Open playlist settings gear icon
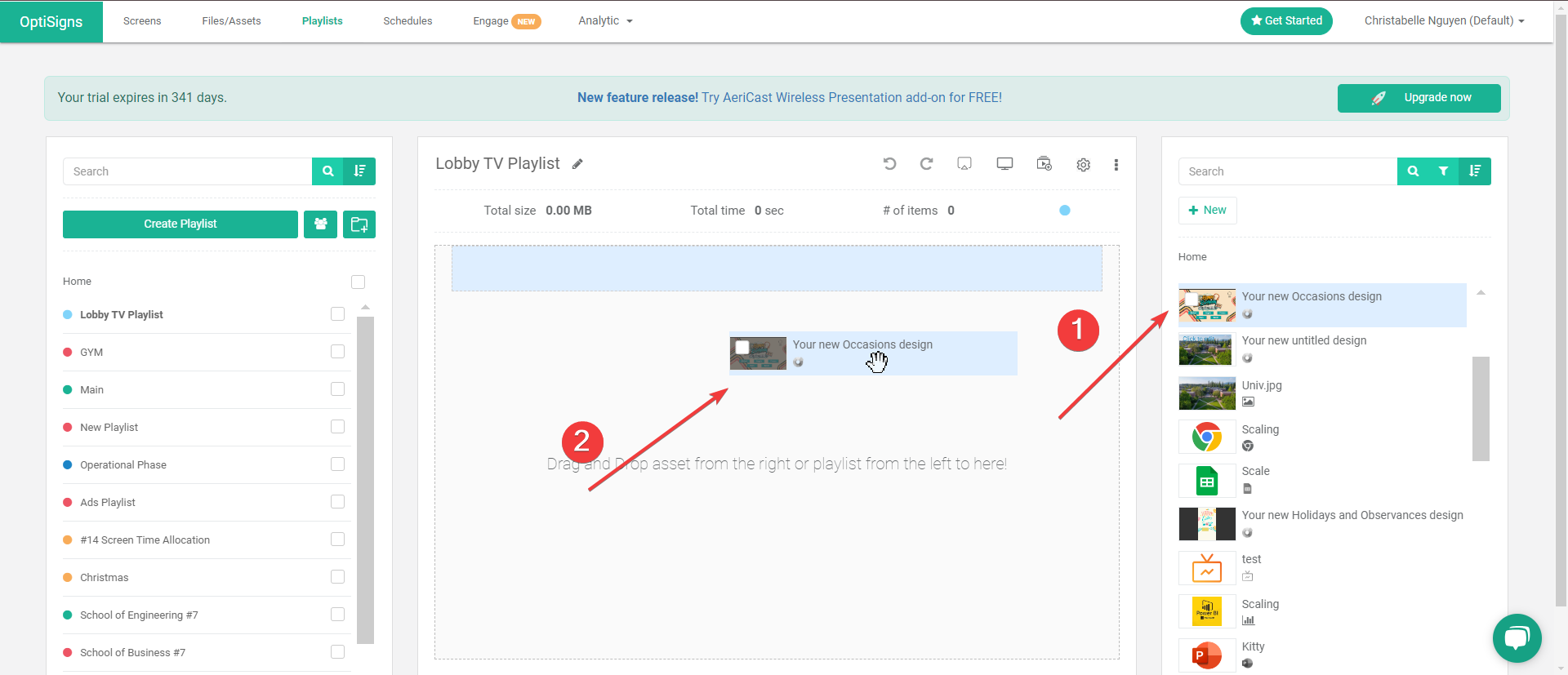1568x675 pixels. pos(1083,165)
